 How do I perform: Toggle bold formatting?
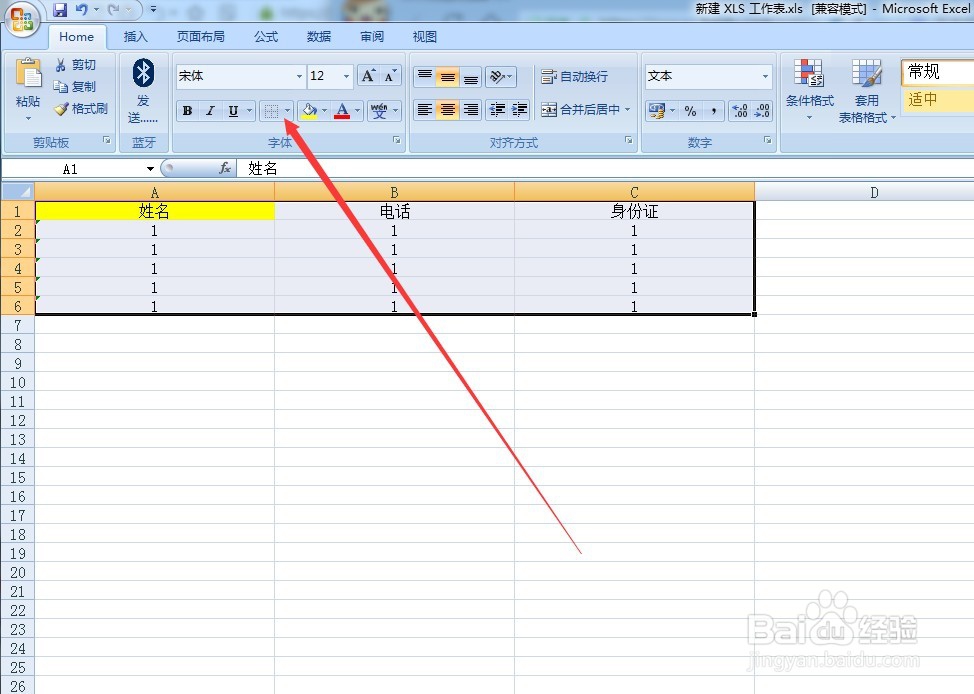point(187,111)
